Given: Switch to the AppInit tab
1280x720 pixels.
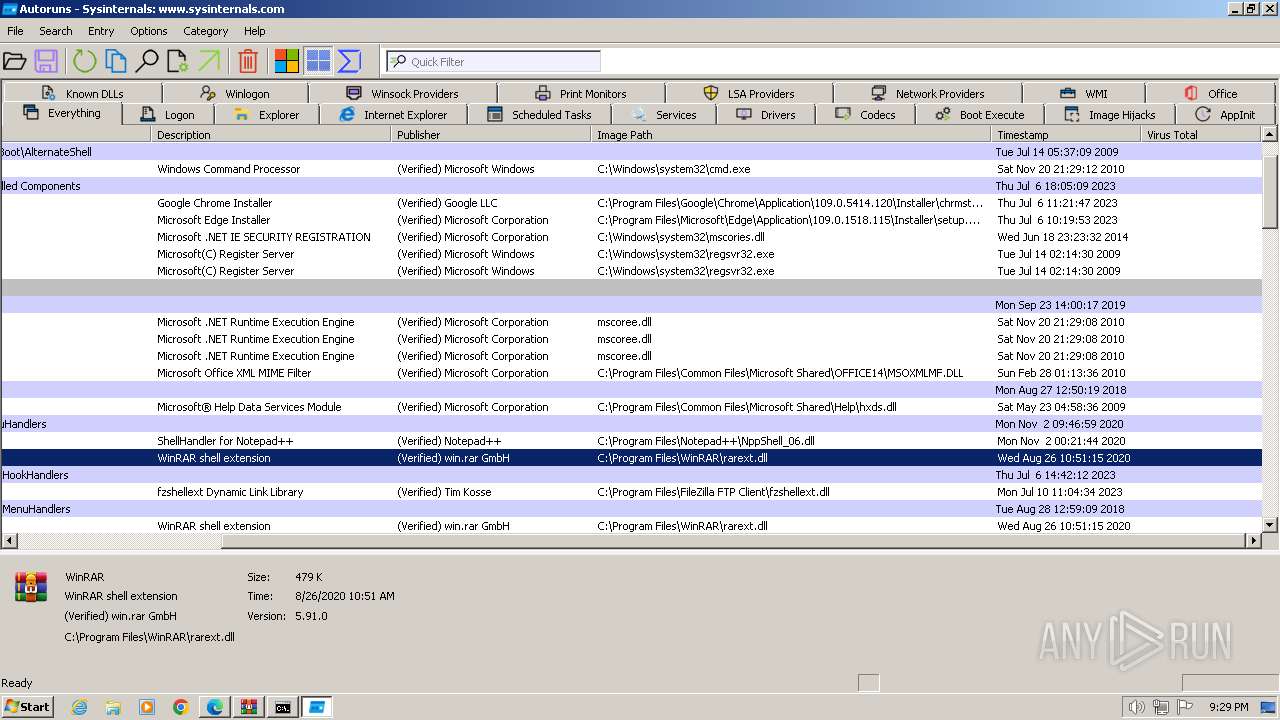Looking at the screenshot, I should (x=1225, y=114).
